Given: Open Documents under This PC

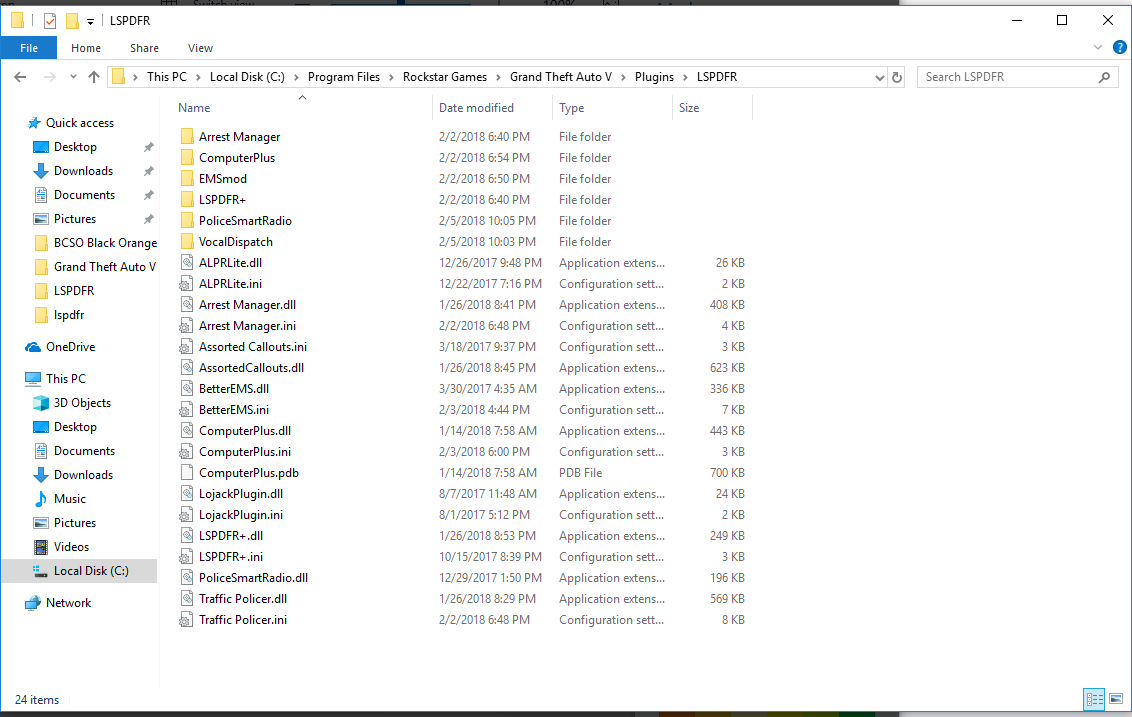Looking at the screenshot, I should [84, 451].
